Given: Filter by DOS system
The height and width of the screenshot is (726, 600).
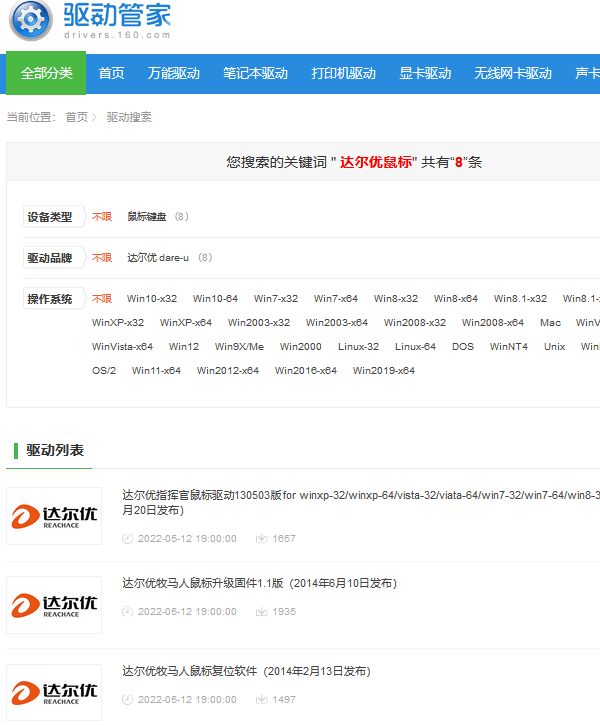Looking at the screenshot, I should coord(463,347).
